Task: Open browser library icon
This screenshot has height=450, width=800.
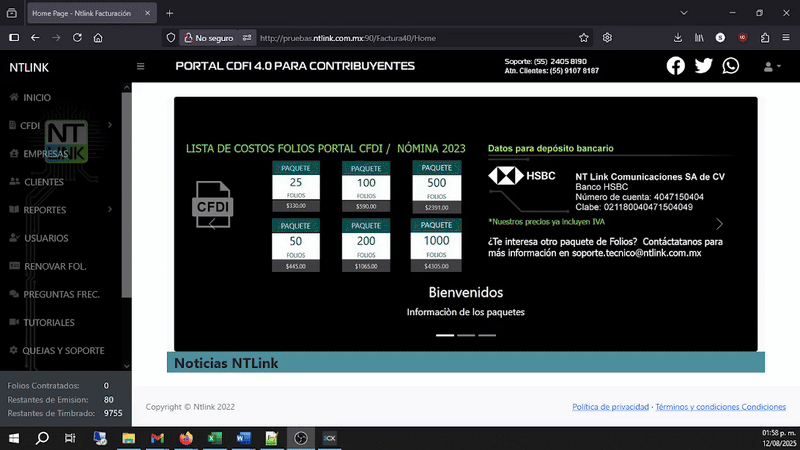Action: point(699,38)
